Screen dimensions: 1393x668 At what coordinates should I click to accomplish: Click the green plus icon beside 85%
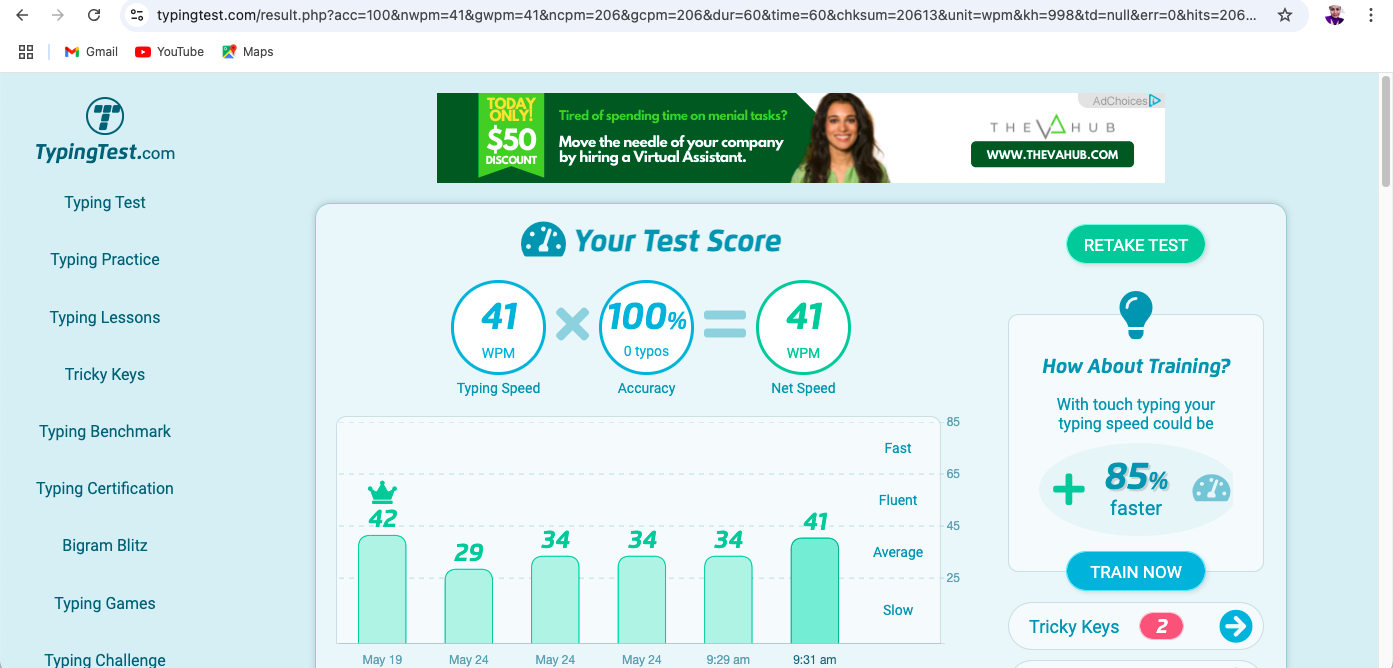pos(1069,489)
